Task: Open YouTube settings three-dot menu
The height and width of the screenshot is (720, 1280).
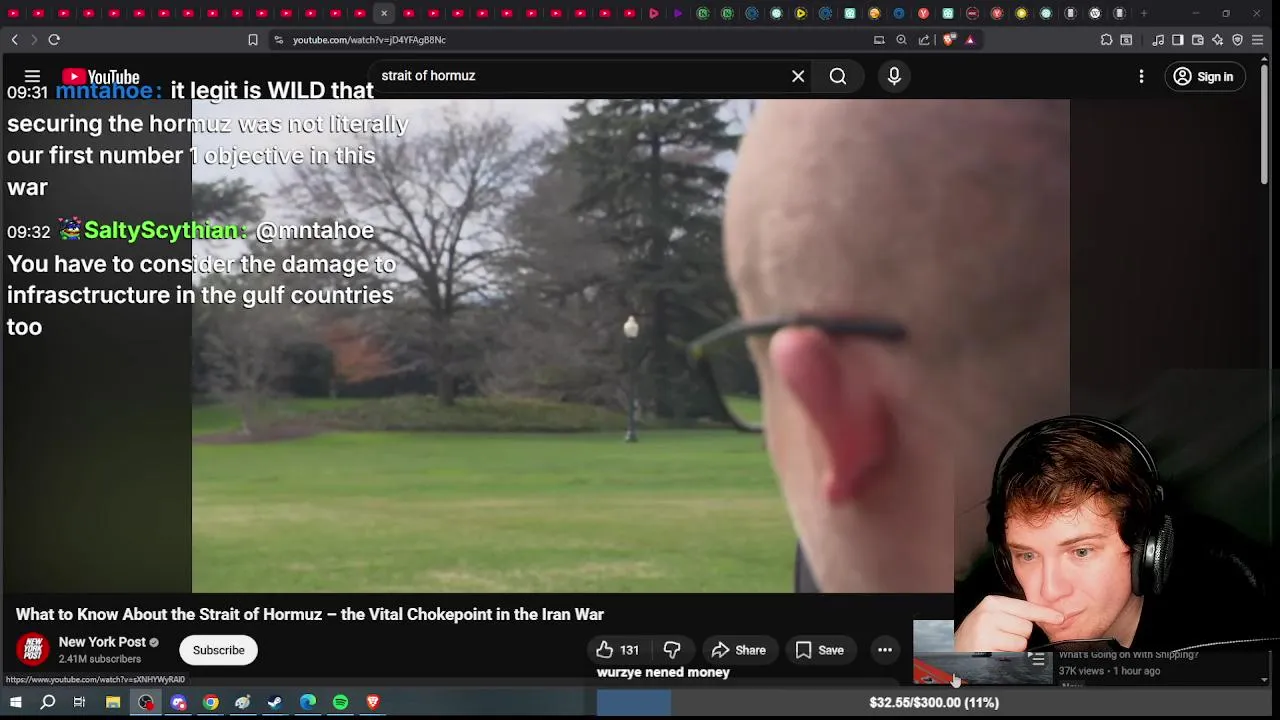Action: 1141,76
